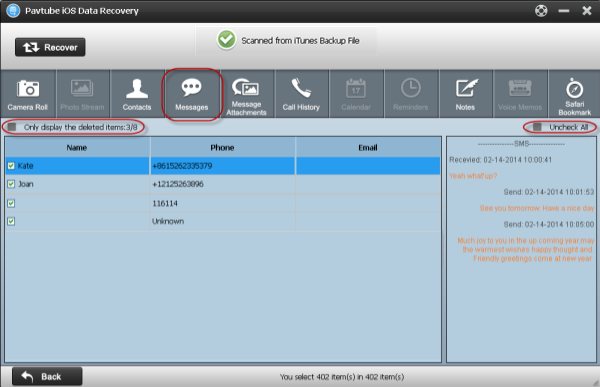Click the Send 02-14-2014 10:05:00 timestamp
This screenshot has width=600, height=387.
(x=549, y=224)
